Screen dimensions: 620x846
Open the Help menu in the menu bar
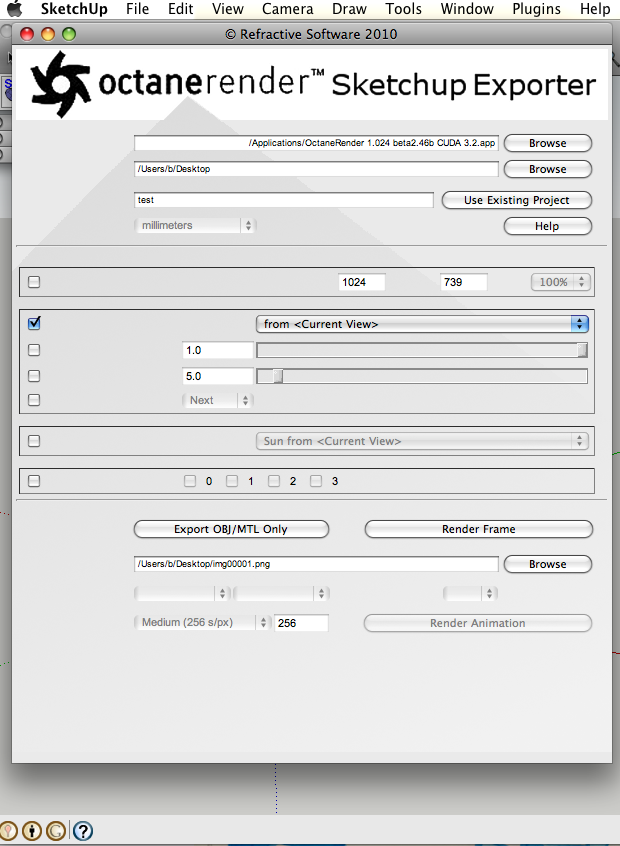[x=595, y=9]
